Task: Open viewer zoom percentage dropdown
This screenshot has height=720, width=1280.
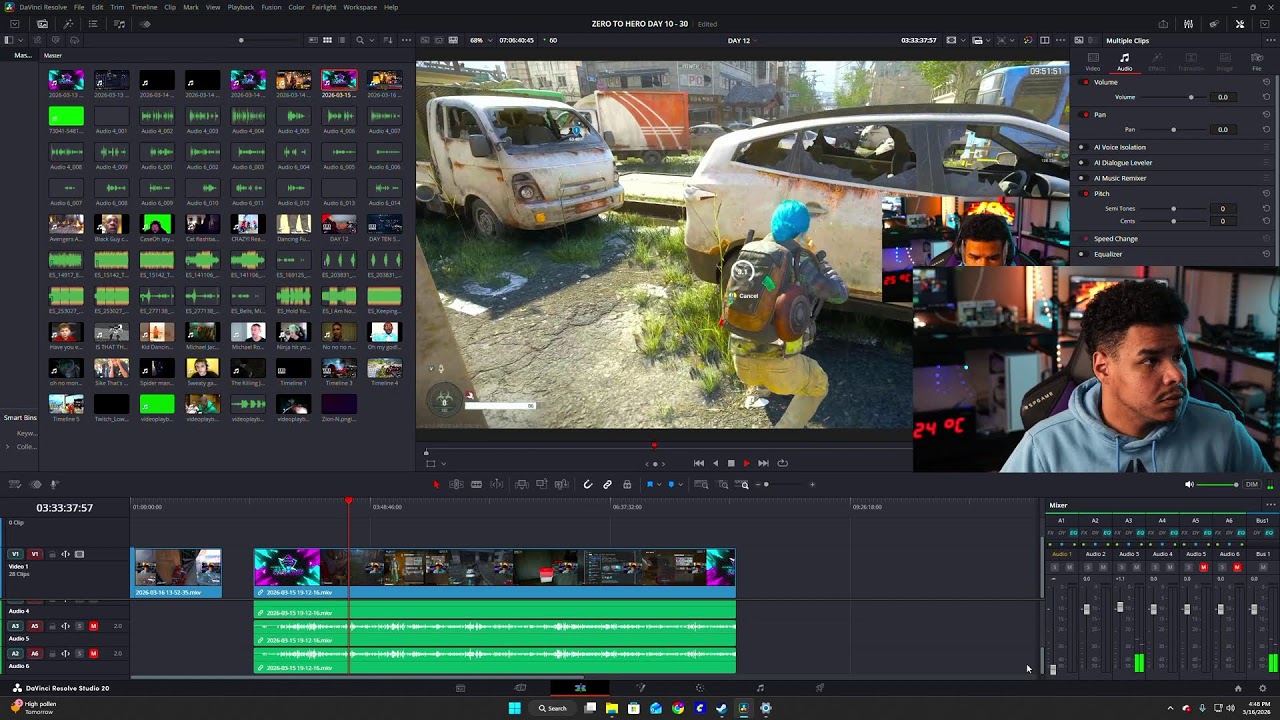Action: click(480, 40)
